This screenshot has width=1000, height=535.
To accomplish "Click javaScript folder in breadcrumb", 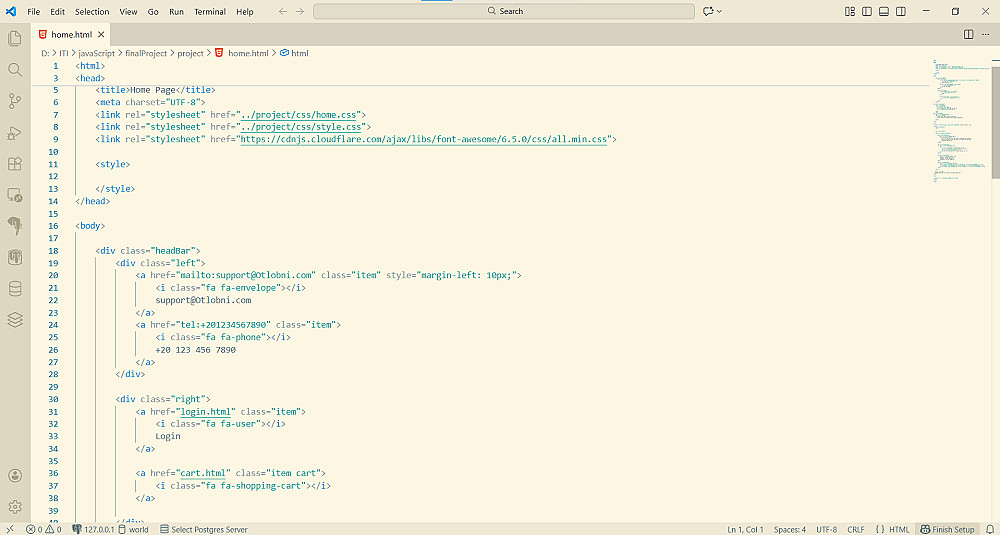I will 96,54.
